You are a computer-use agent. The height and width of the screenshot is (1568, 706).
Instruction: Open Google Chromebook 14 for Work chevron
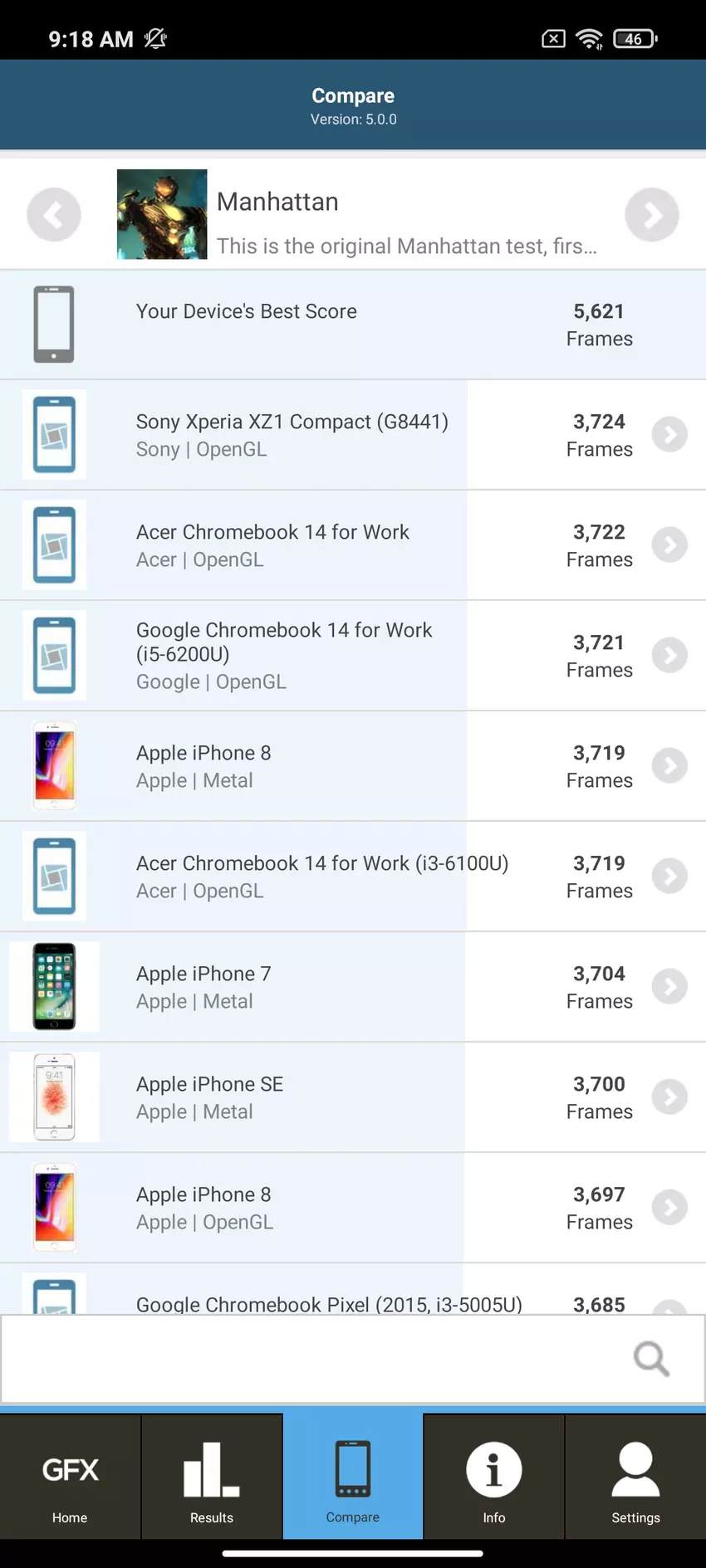click(669, 655)
